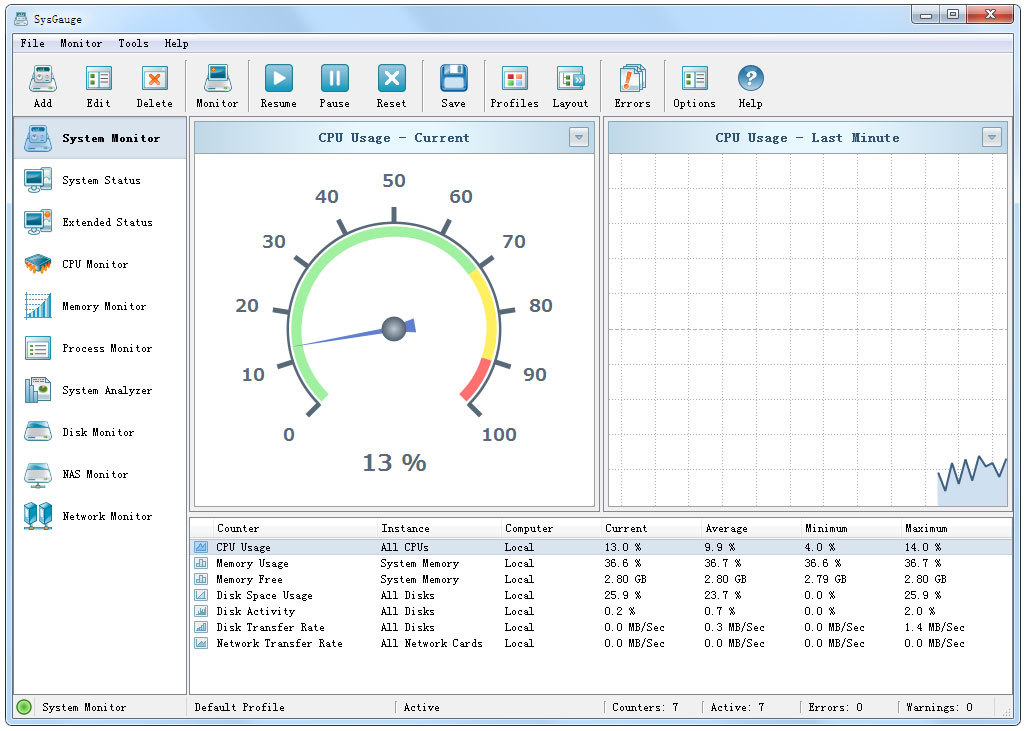This screenshot has height=731, width=1025.
Task: Open the Tools menu
Action: click(133, 43)
